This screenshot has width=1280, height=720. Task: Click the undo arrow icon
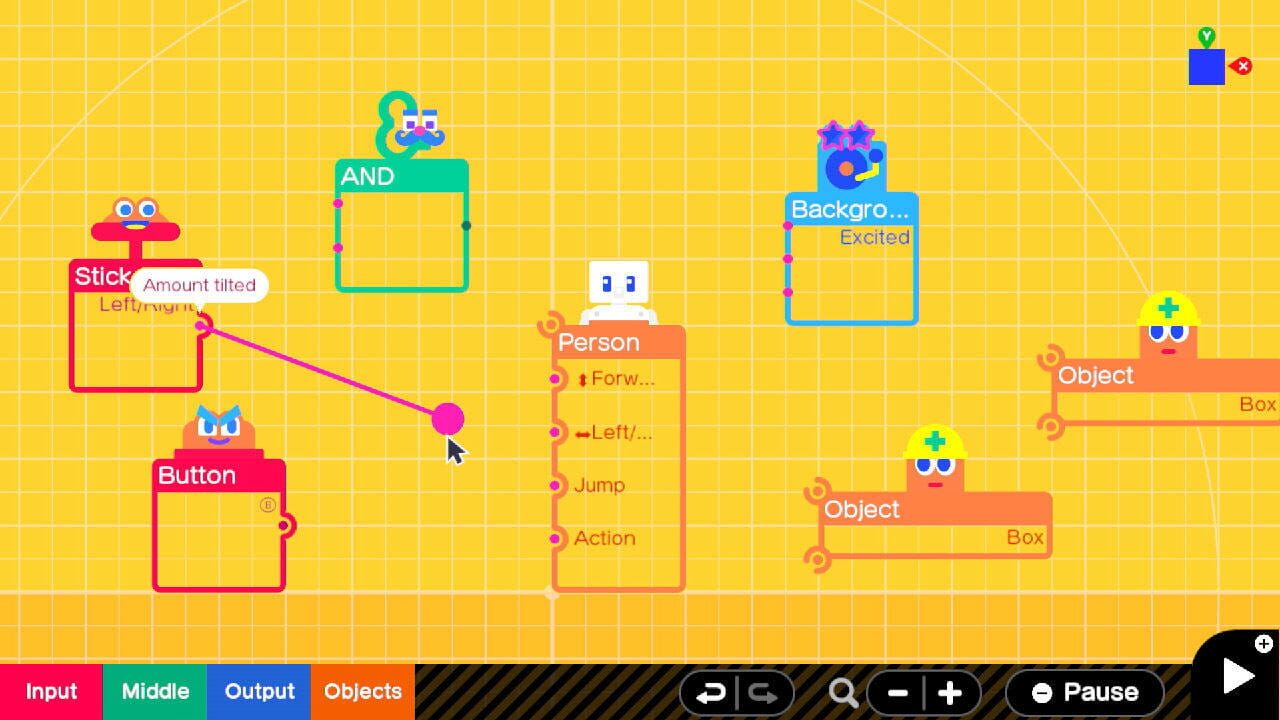[x=712, y=691]
